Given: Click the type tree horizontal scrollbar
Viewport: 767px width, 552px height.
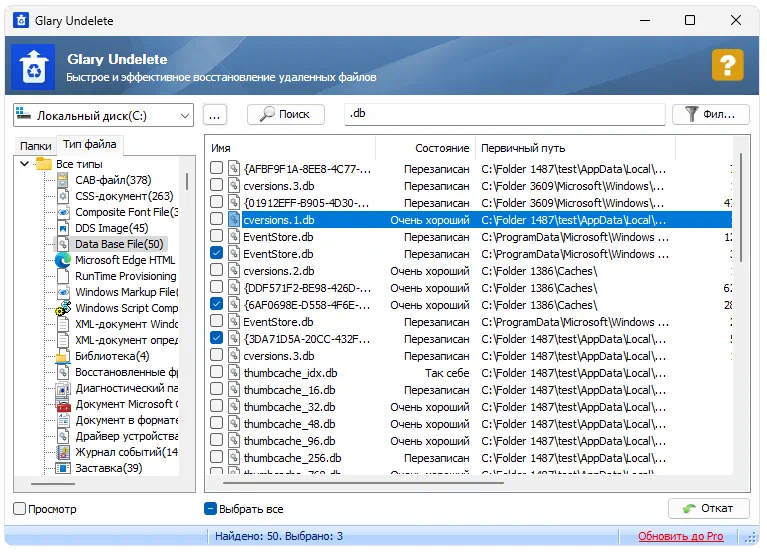Looking at the screenshot, I should pos(53,484).
